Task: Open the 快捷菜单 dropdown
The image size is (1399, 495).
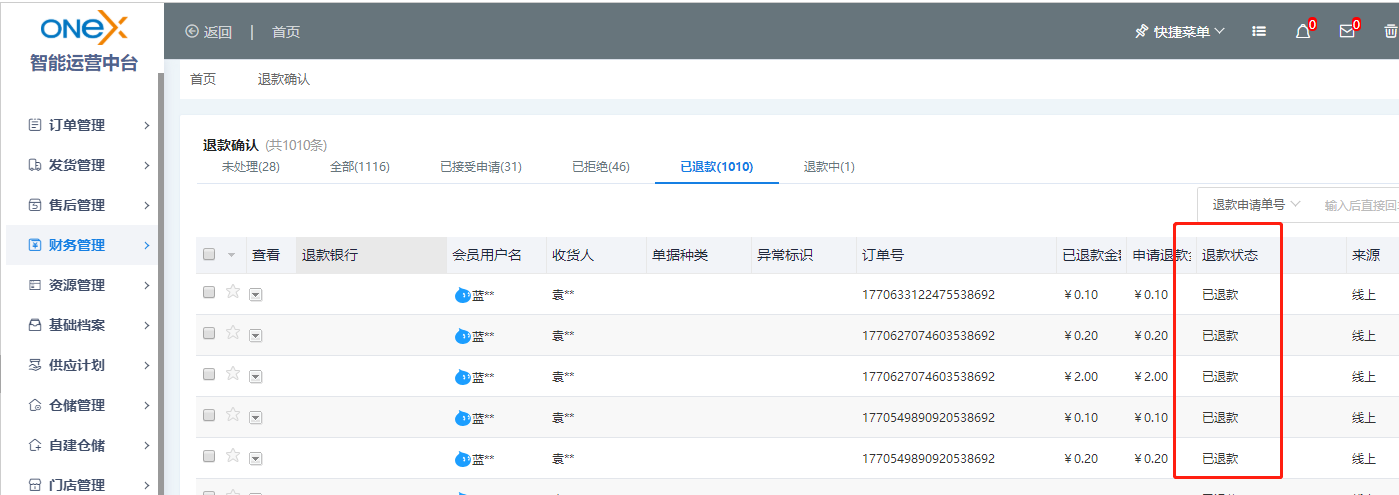Action: pyautogui.click(x=1180, y=32)
